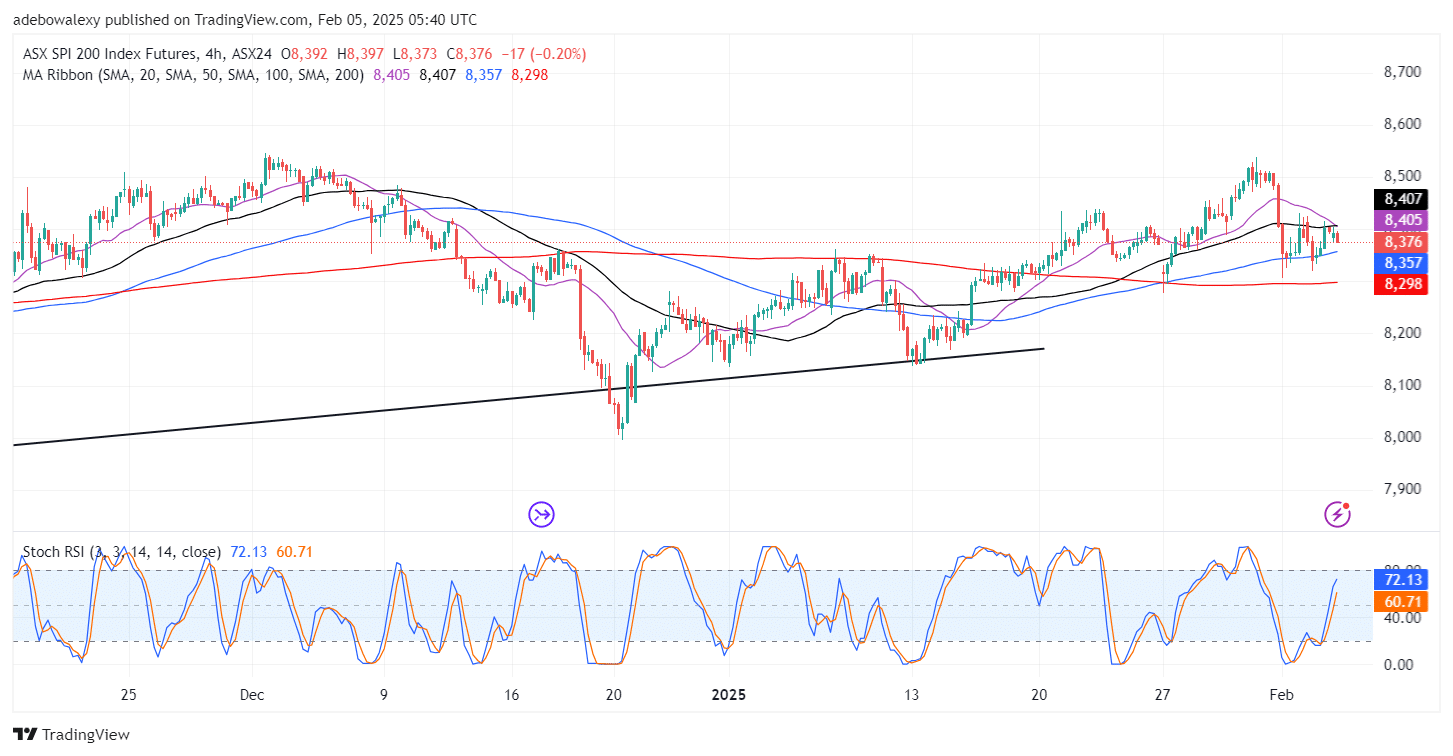Click the Dec date label on time axis
This screenshot has height=756, width=1453.
pyautogui.click(x=251, y=695)
